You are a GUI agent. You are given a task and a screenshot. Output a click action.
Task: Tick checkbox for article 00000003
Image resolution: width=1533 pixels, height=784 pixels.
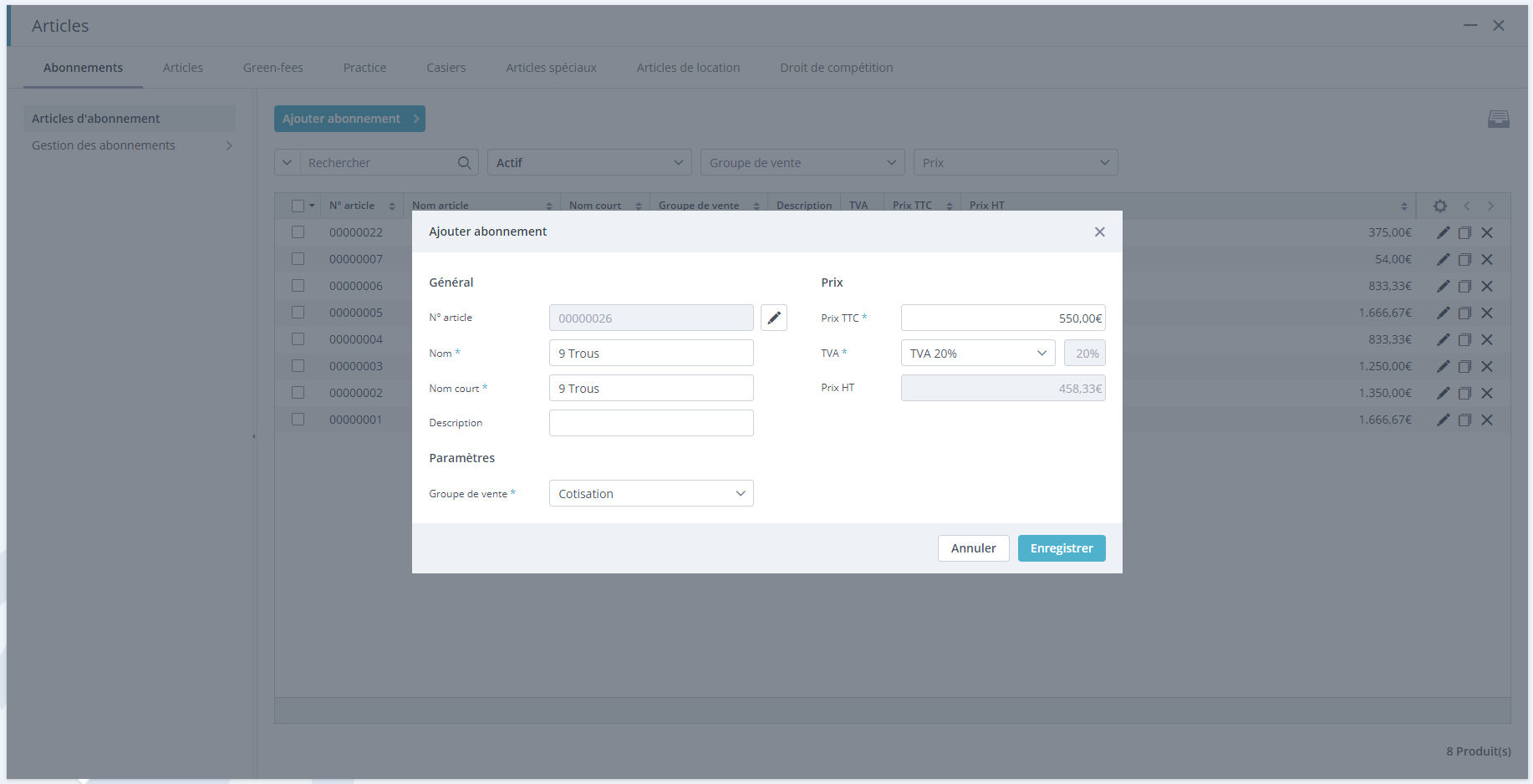(298, 366)
